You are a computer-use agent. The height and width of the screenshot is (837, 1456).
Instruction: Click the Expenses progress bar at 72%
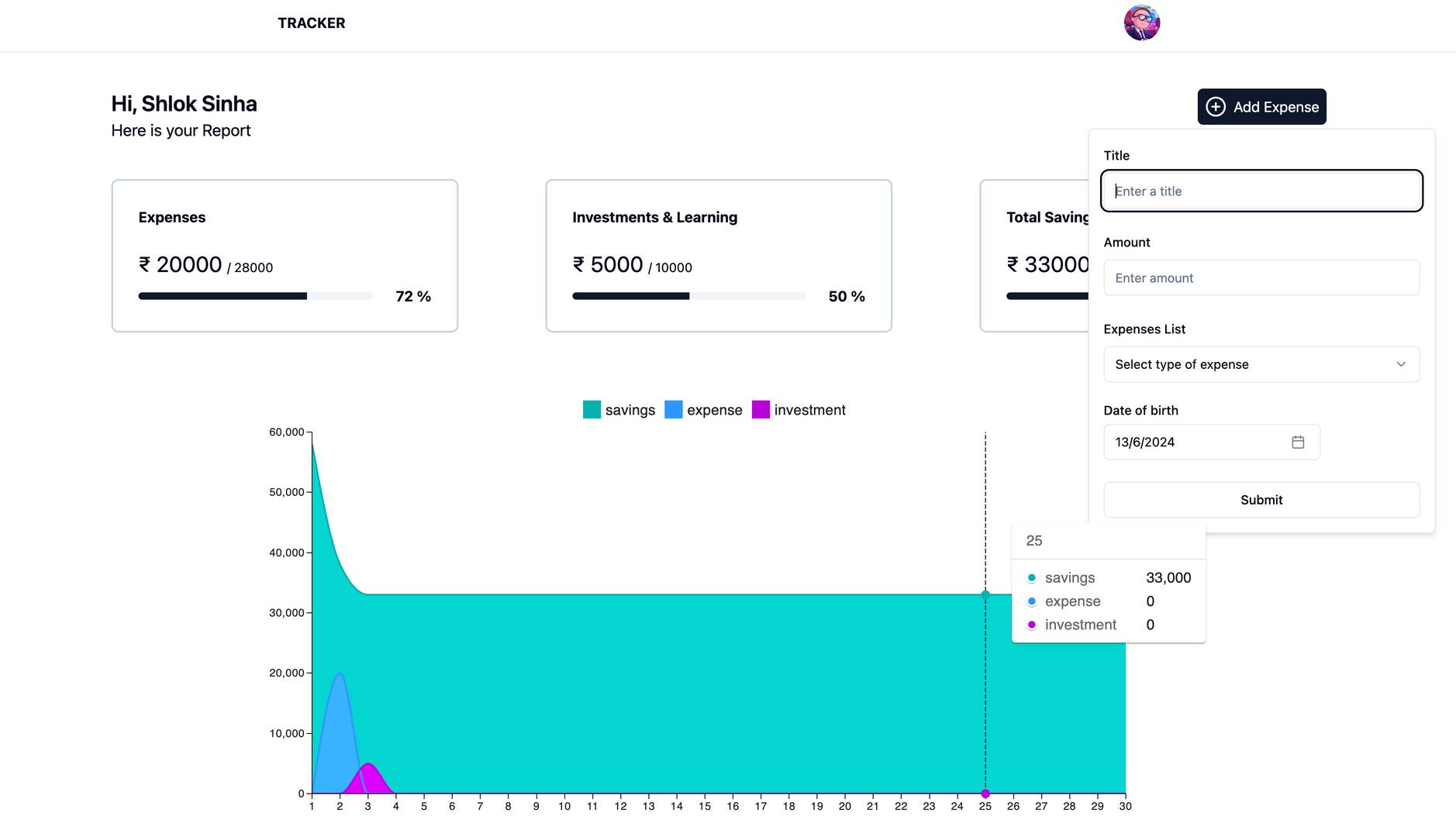(x=255, y=296)
